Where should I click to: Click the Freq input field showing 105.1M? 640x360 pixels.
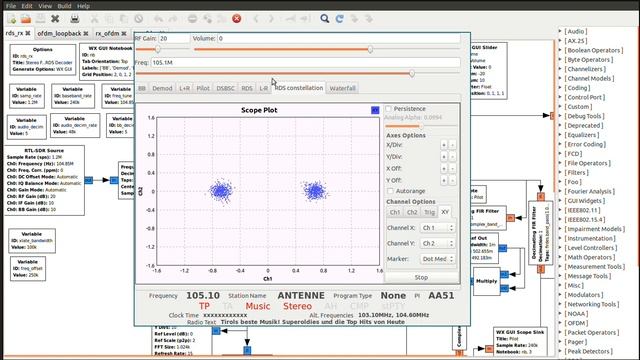[x=305, y=62]
